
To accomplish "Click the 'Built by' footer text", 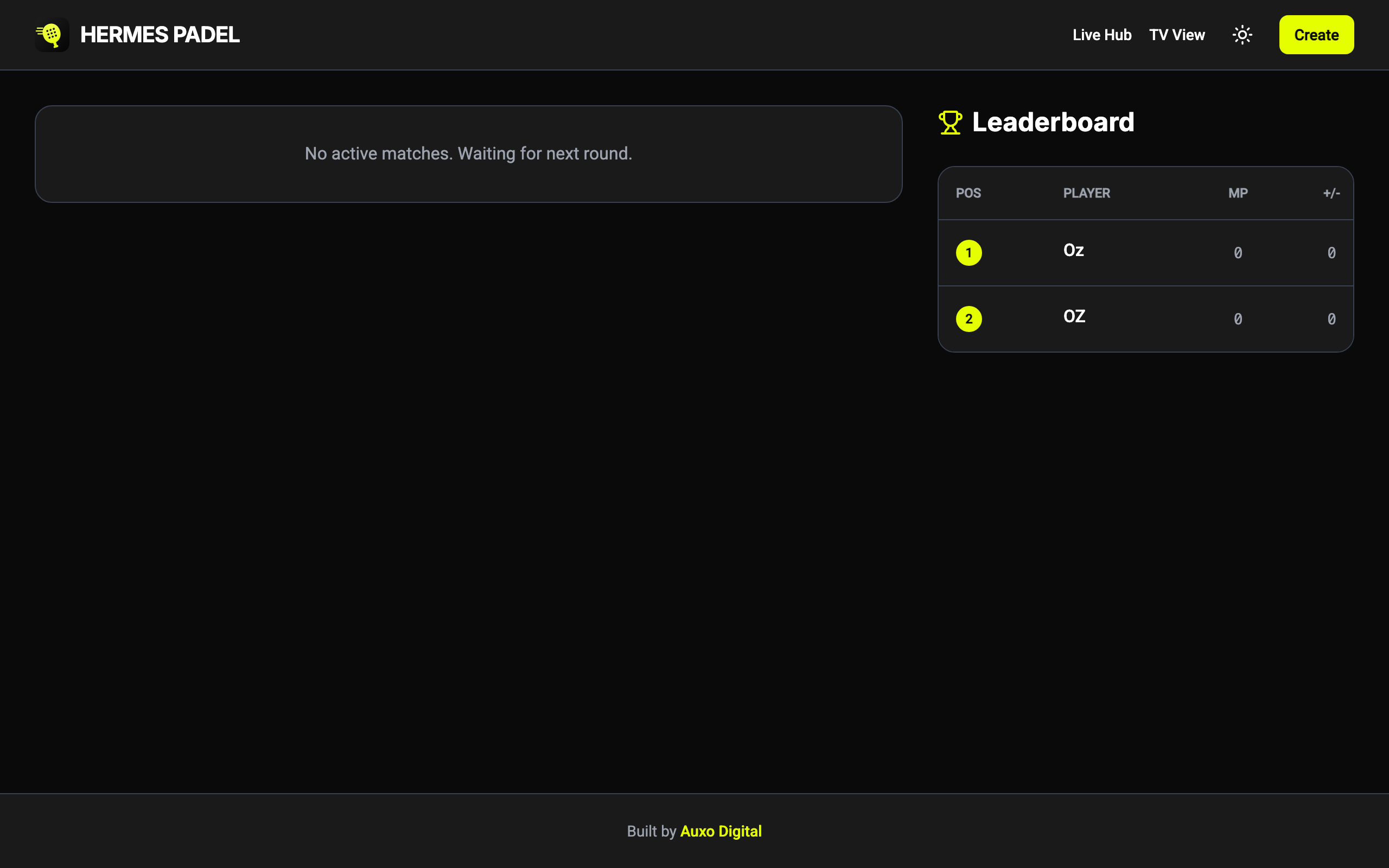I will point(652,831).
